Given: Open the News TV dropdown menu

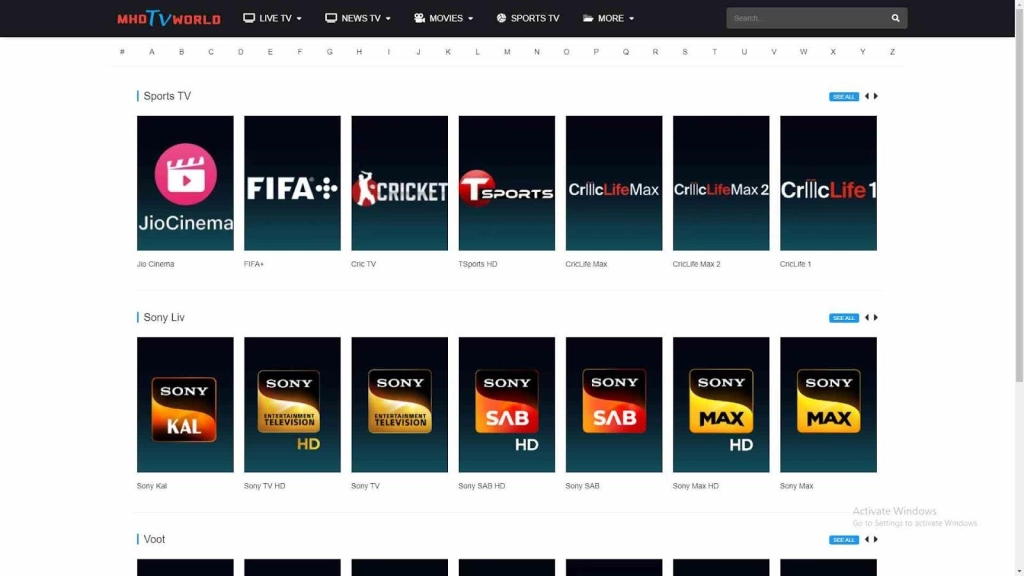Looking at the screenshot, I should [358, 18].
